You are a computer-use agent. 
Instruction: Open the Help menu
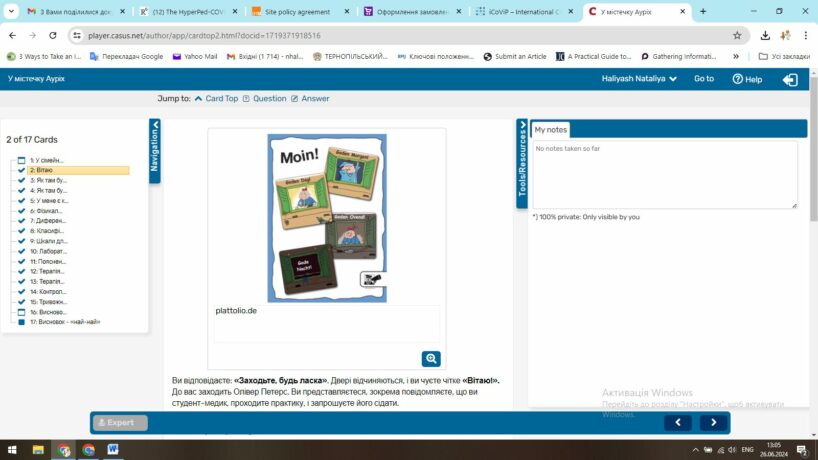pos(747,79)
